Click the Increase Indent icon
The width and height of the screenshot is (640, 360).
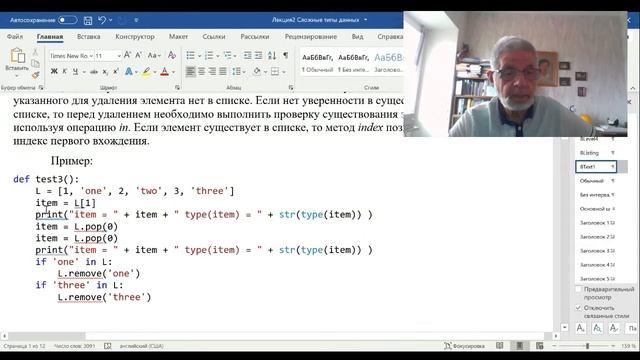point(258,55)
